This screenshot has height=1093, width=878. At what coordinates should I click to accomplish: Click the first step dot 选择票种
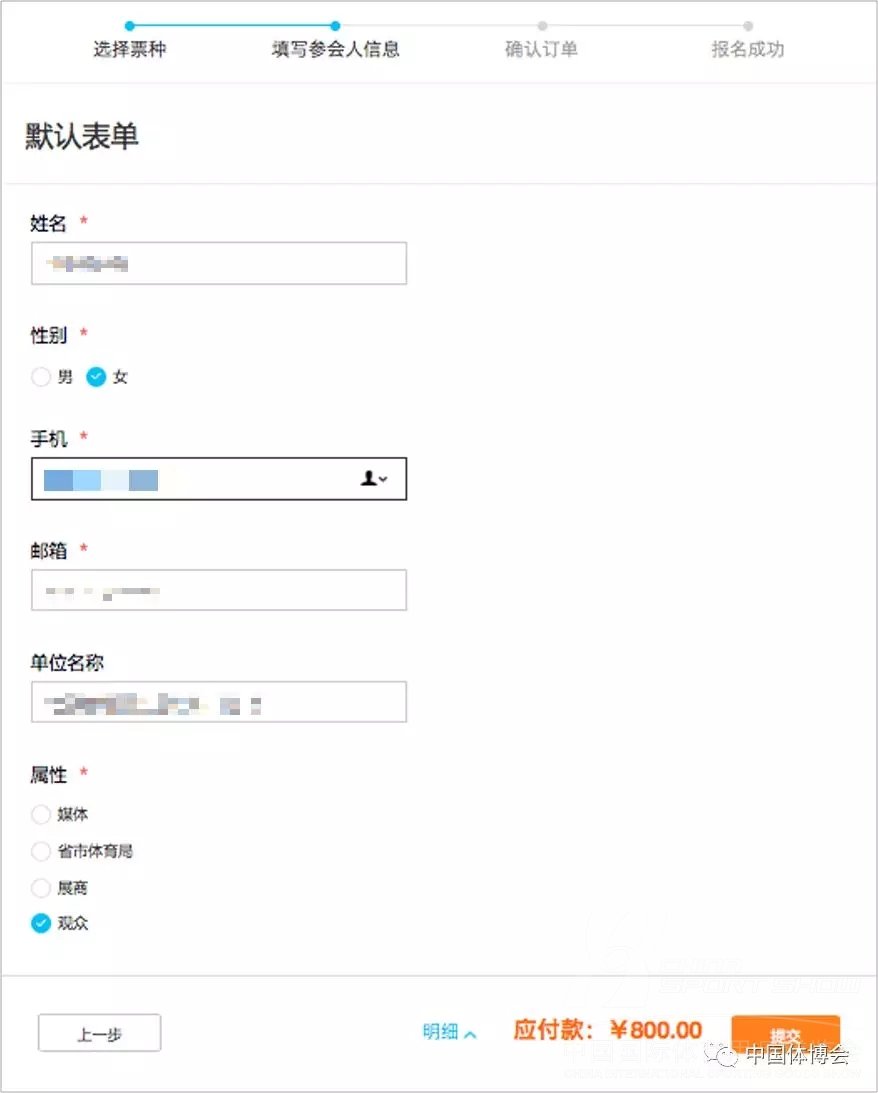[x=130, y=26]
